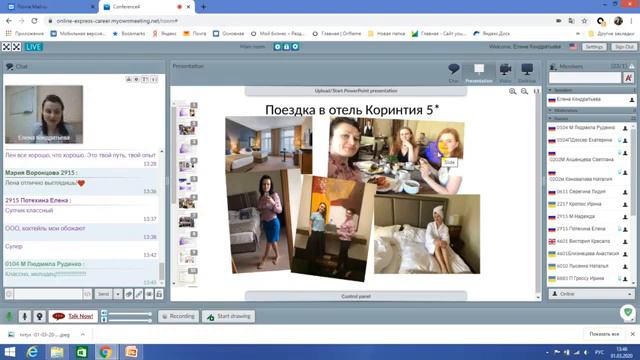The image size is (640, 360).
Task: Focus the Members search field
Action: pos(584,78)
